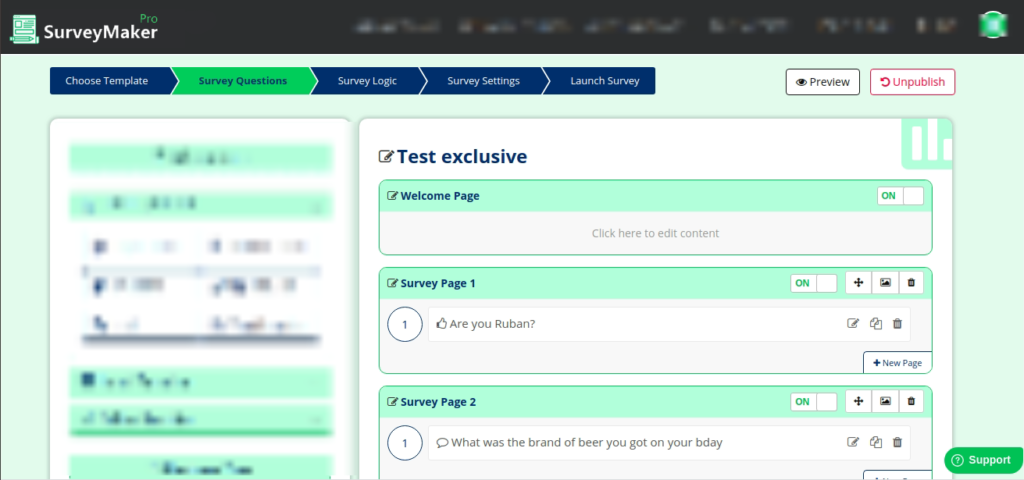Click the 'Test exclusive' title text
Image resolution: width=1024 pixels, height=480 pixels.
tap(462, 157)
